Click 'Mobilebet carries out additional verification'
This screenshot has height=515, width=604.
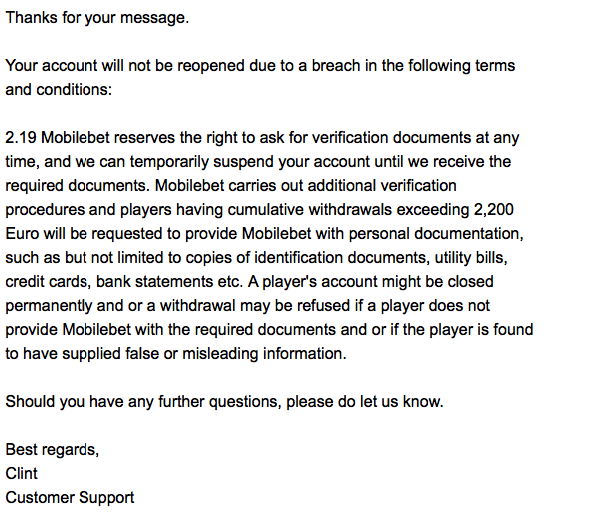pyautogui.click(x=305, y=186)
